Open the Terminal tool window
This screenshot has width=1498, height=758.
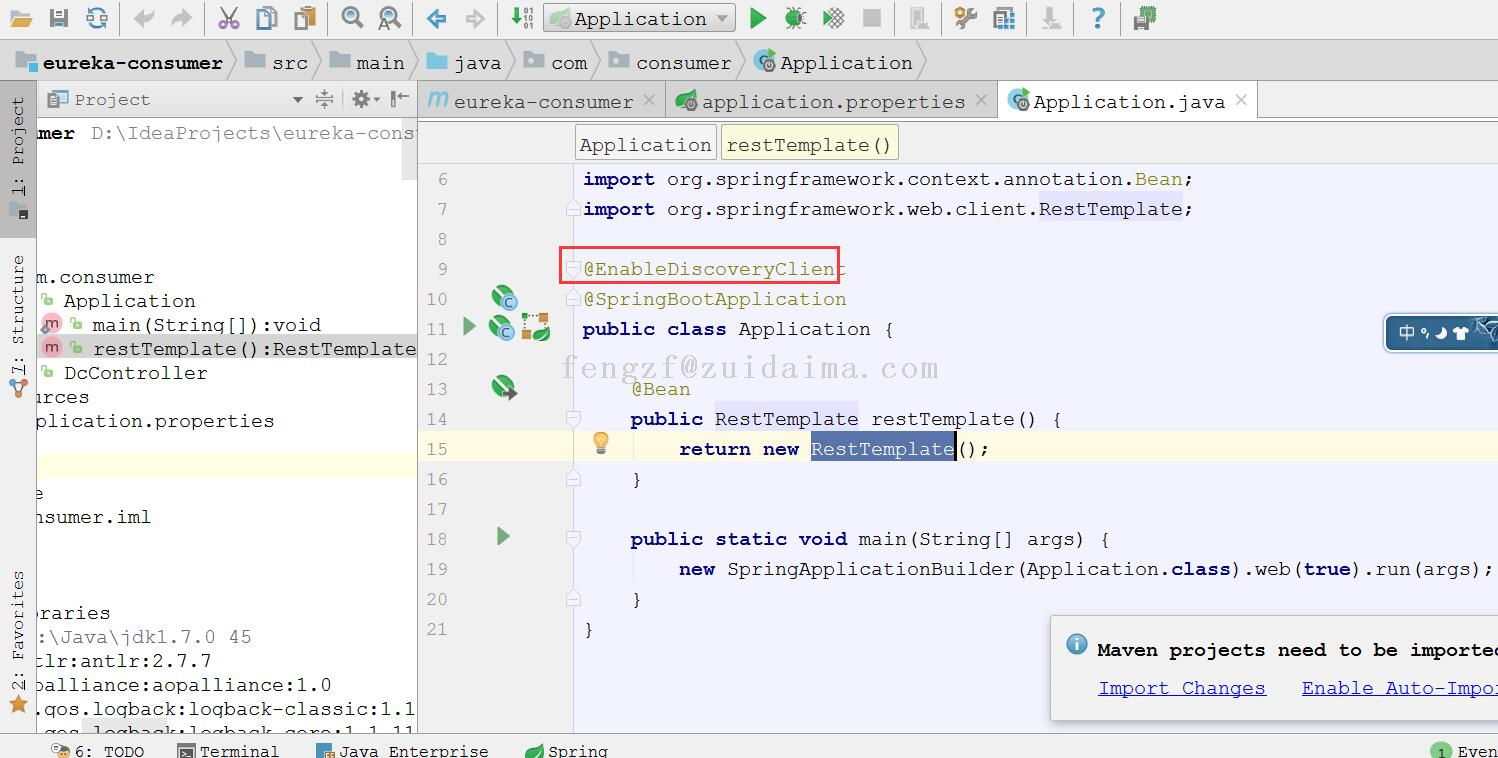[228, 750]
